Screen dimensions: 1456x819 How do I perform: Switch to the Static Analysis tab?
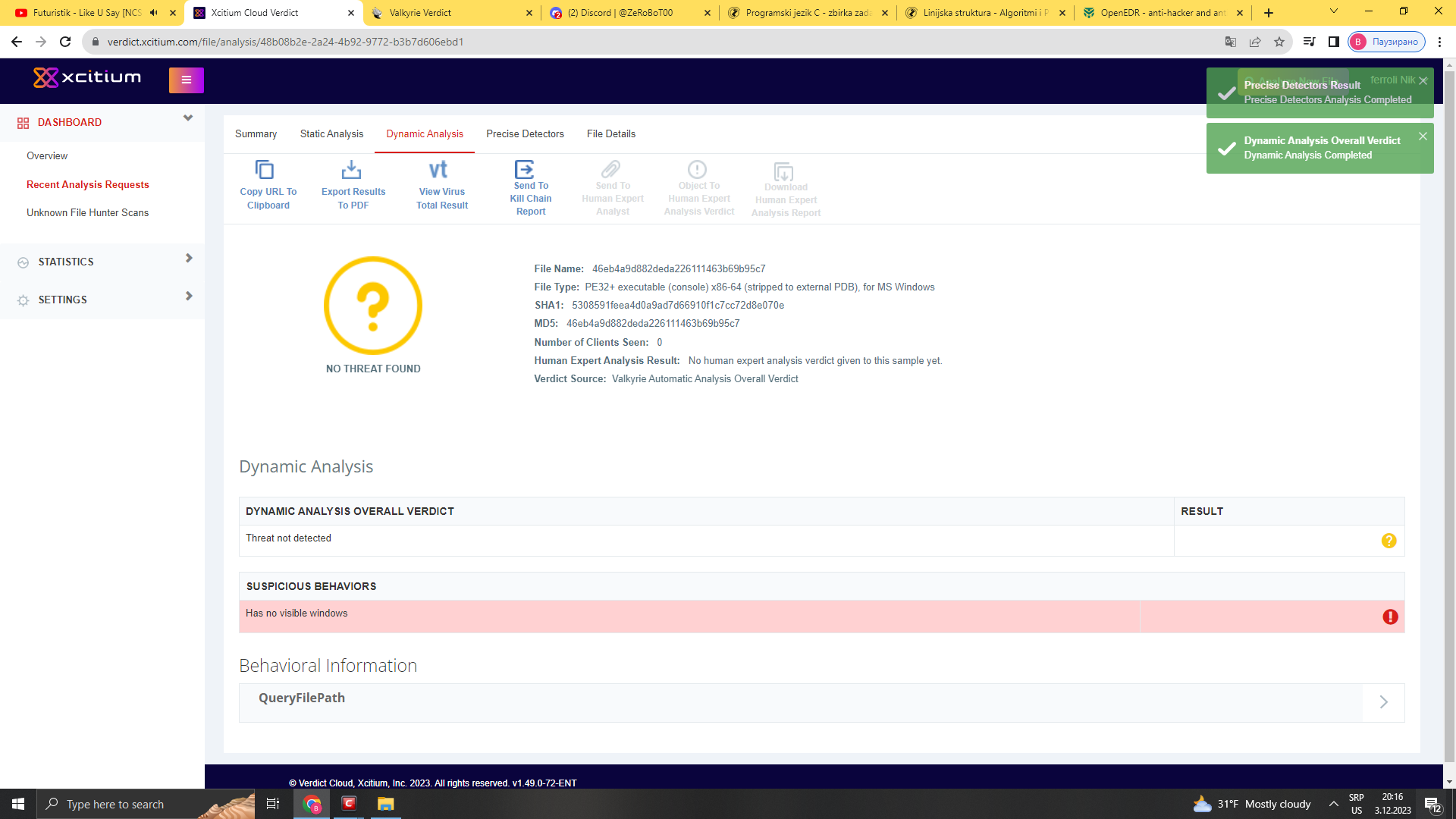tap(331, 134)
